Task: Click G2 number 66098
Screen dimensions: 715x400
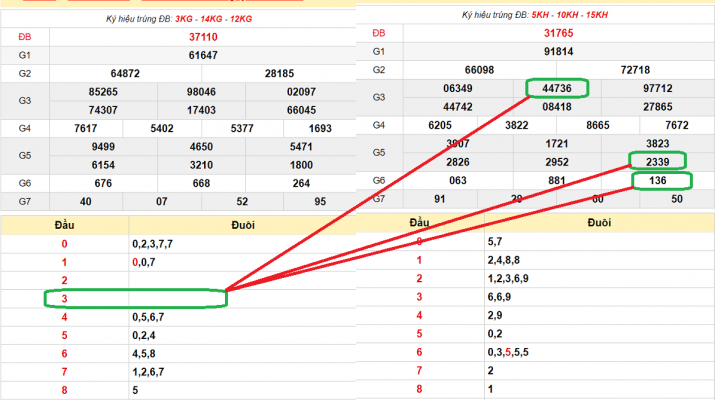Action: tap(479, 70)
